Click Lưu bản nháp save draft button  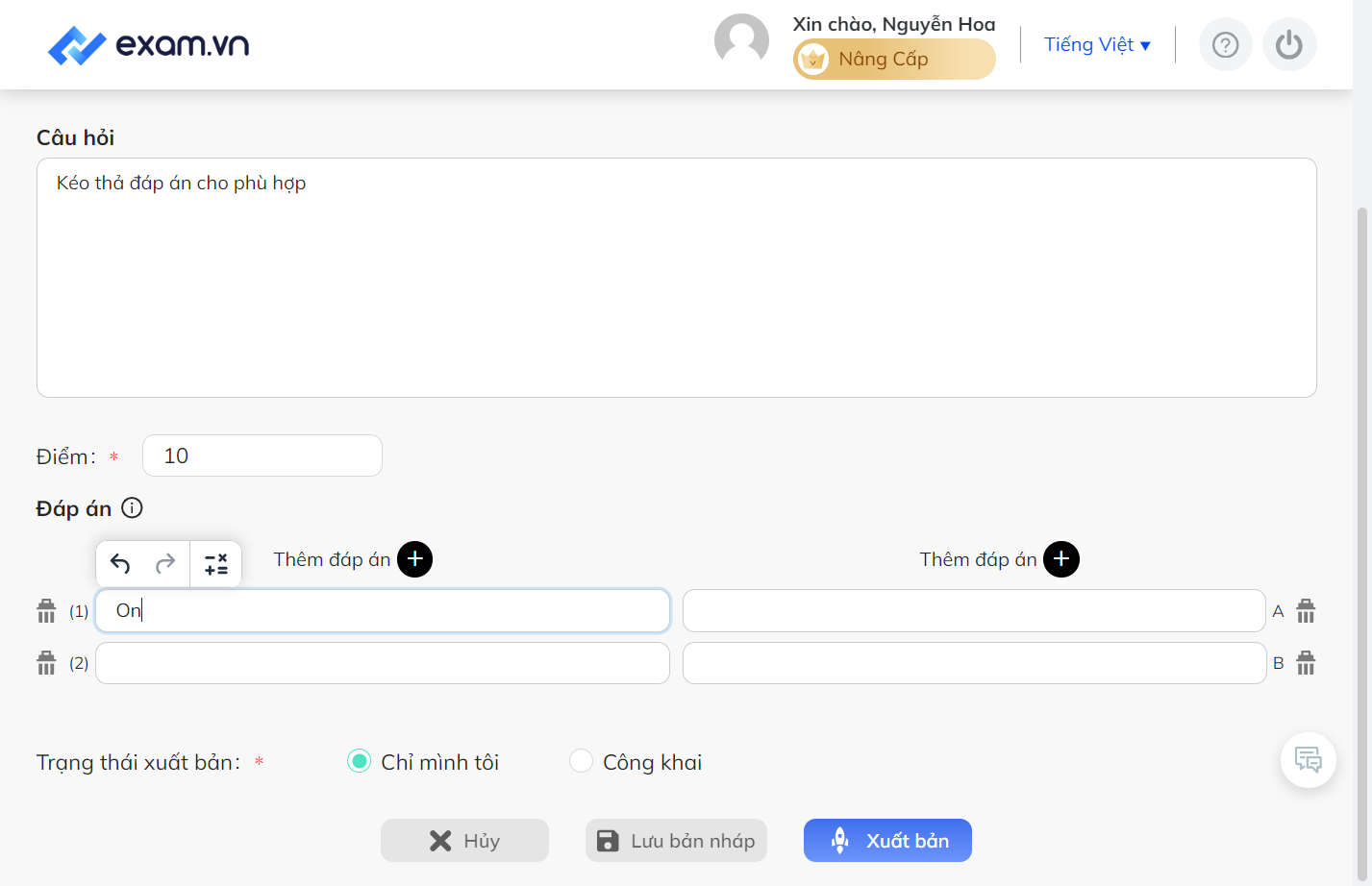point(676,841)
